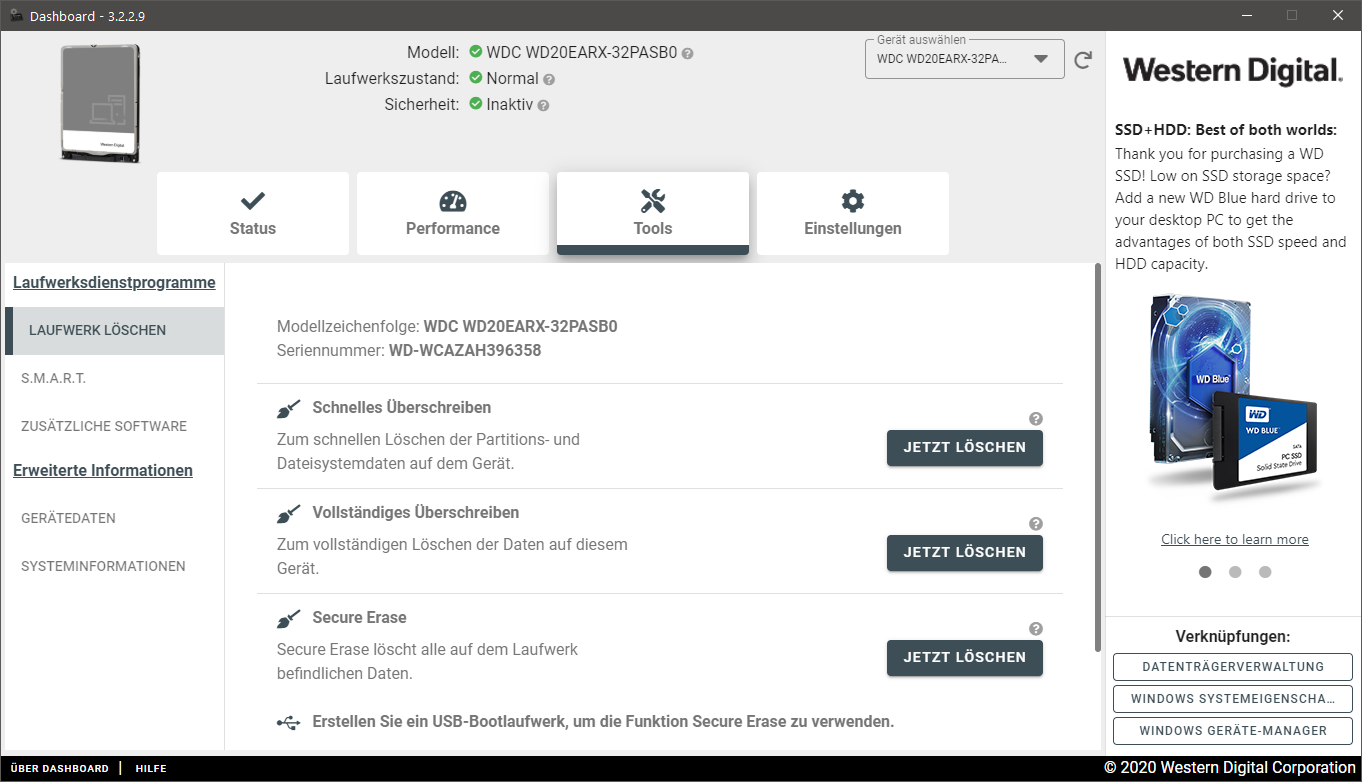This screenshot has height=782, width=1362.
Task: Select the Tools tab
Action: pos(653,214)
